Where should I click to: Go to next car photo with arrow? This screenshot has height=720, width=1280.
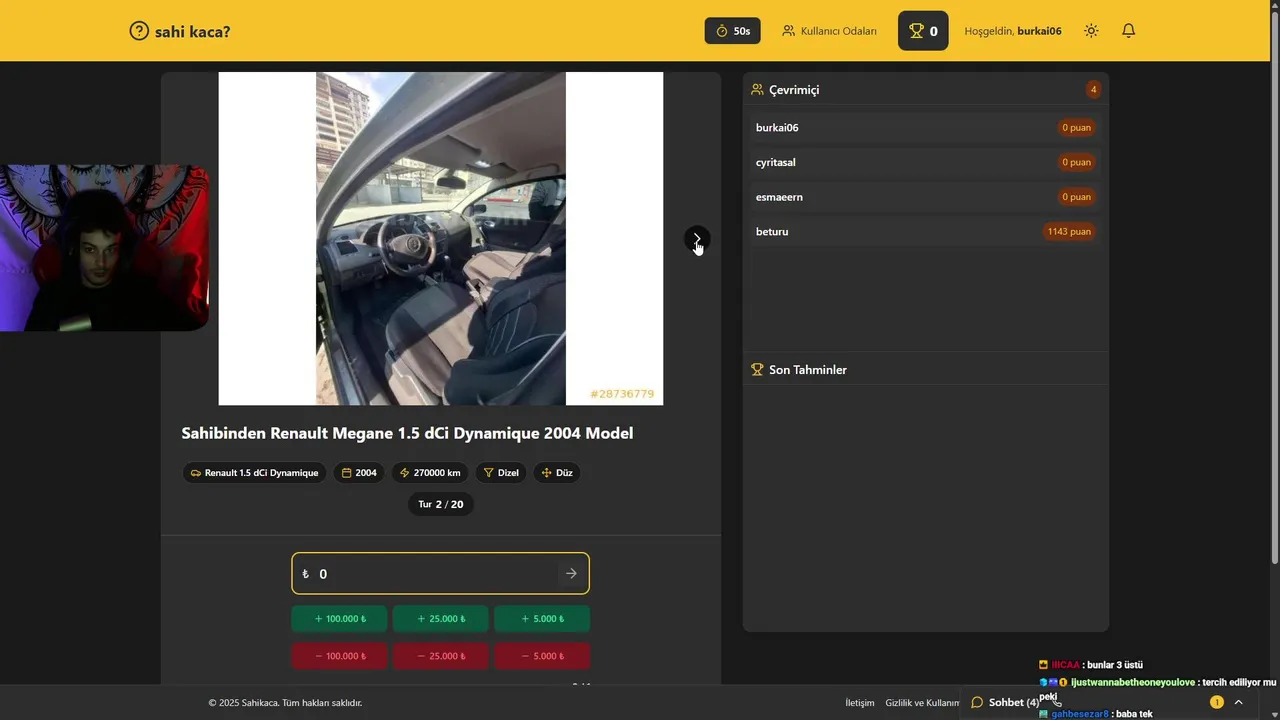tap(697, 239)
